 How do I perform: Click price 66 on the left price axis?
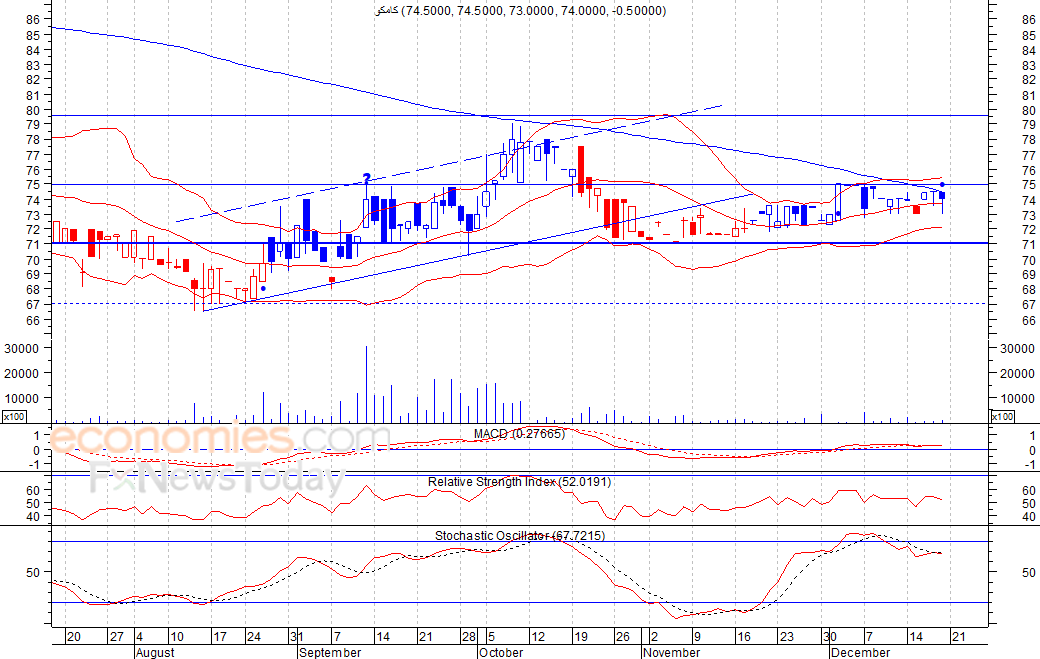pyautogui.click(x=33, y=320)
